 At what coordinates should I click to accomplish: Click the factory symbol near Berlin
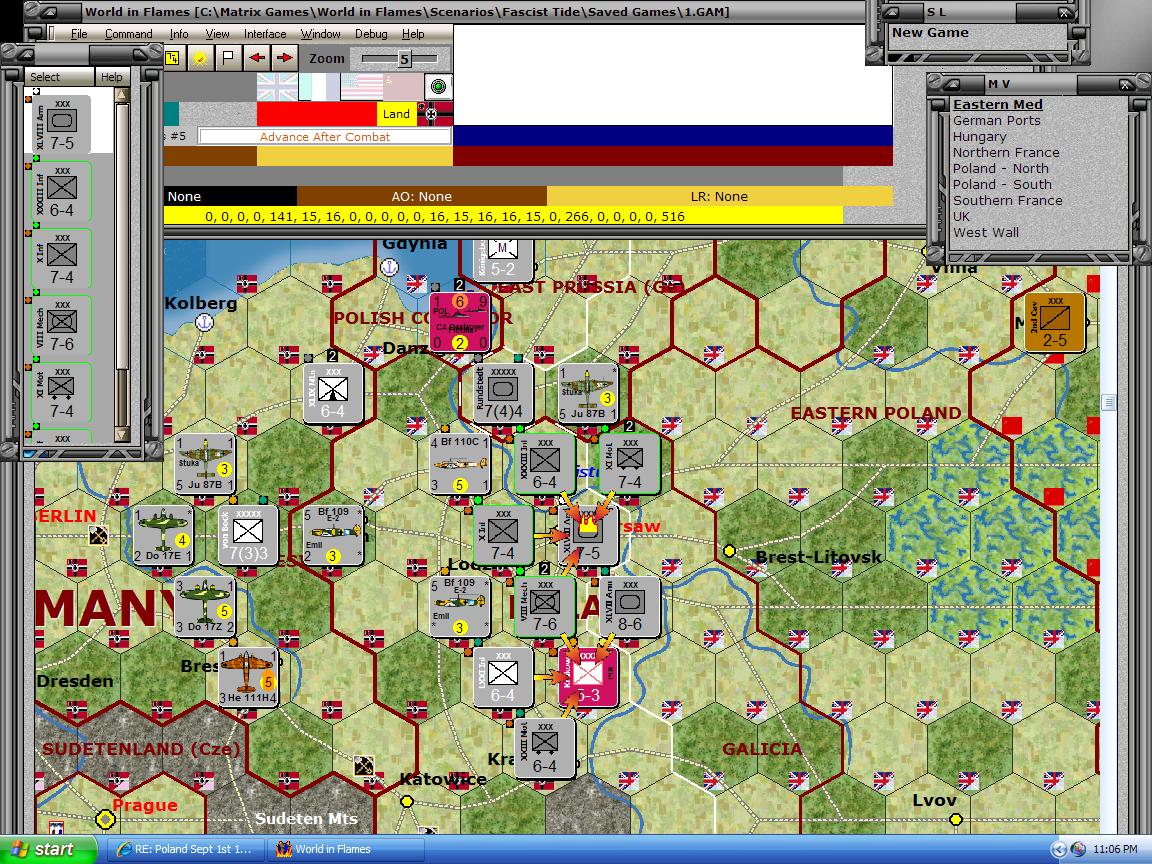[x=98, y=536]
